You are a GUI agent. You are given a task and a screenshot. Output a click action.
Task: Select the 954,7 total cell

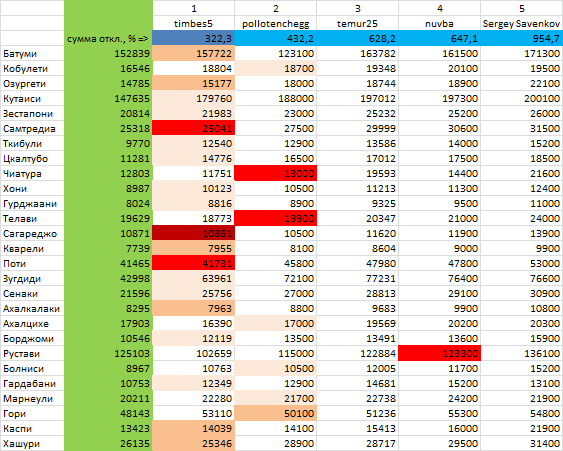(x=521, y=38)
